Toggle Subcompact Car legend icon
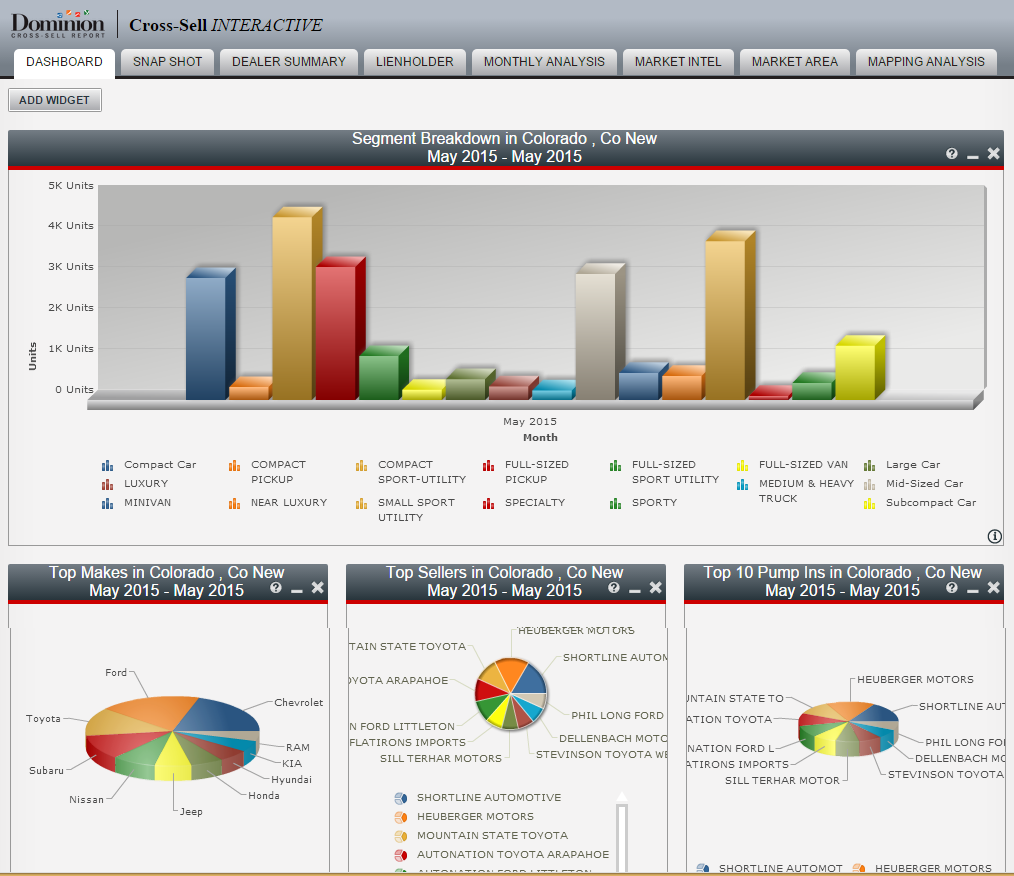Viewport: 1014px width, 876px height. [x=869, y=504]
